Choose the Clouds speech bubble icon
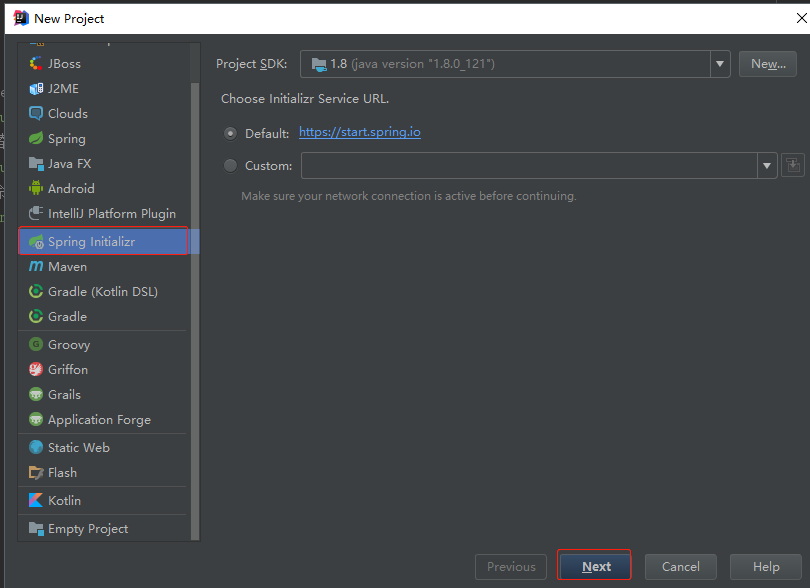 pyautogui.click(x=36, y=114)
